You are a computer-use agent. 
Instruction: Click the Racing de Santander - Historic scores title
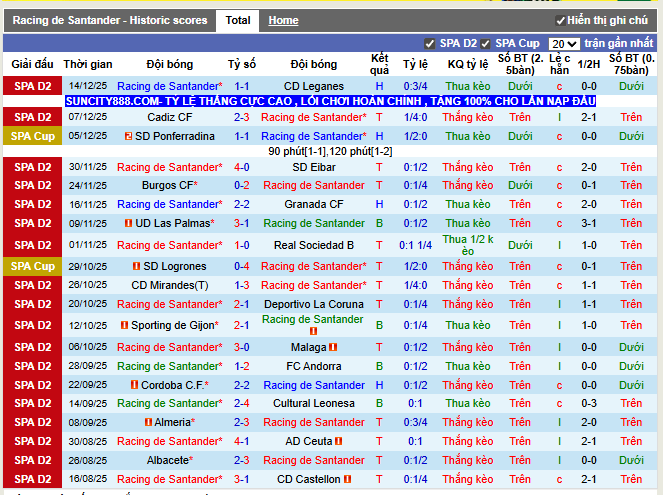[x=110, y=20]
